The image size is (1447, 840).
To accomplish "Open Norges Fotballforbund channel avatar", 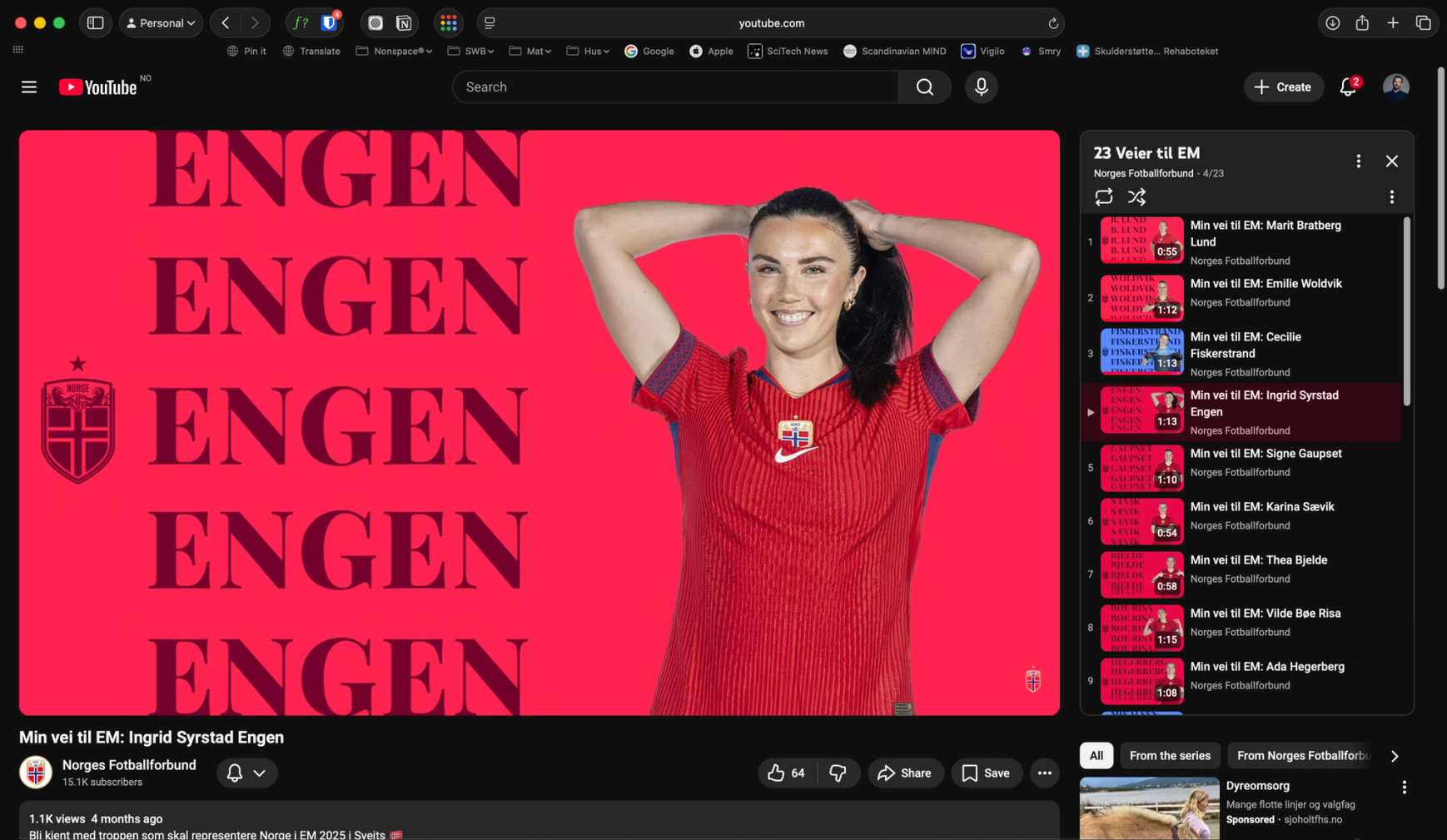I will tap(36, 773).
